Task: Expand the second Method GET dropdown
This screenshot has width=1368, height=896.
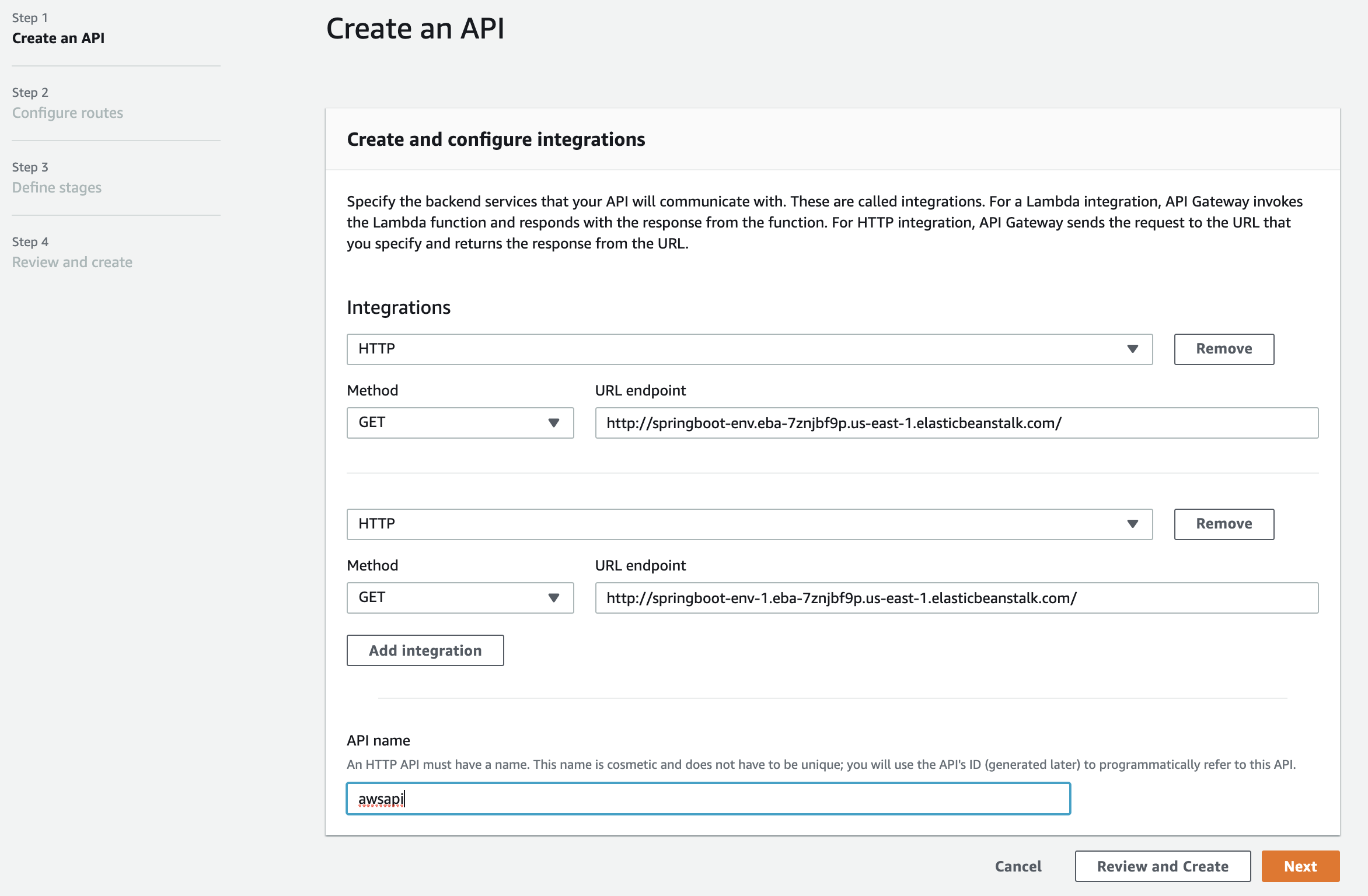Action: pyautogui.click(x=459, y=597)
